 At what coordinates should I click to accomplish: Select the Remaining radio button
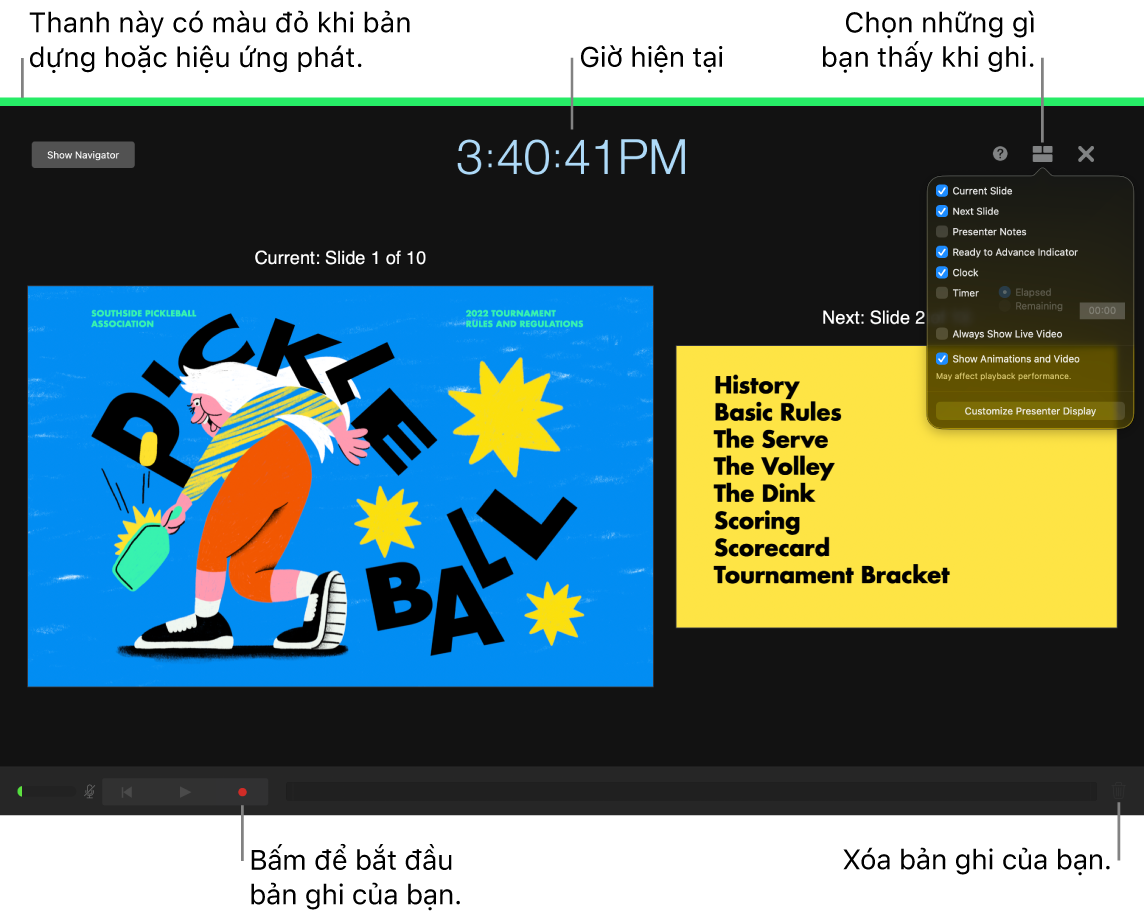(x=1005, y=306)
